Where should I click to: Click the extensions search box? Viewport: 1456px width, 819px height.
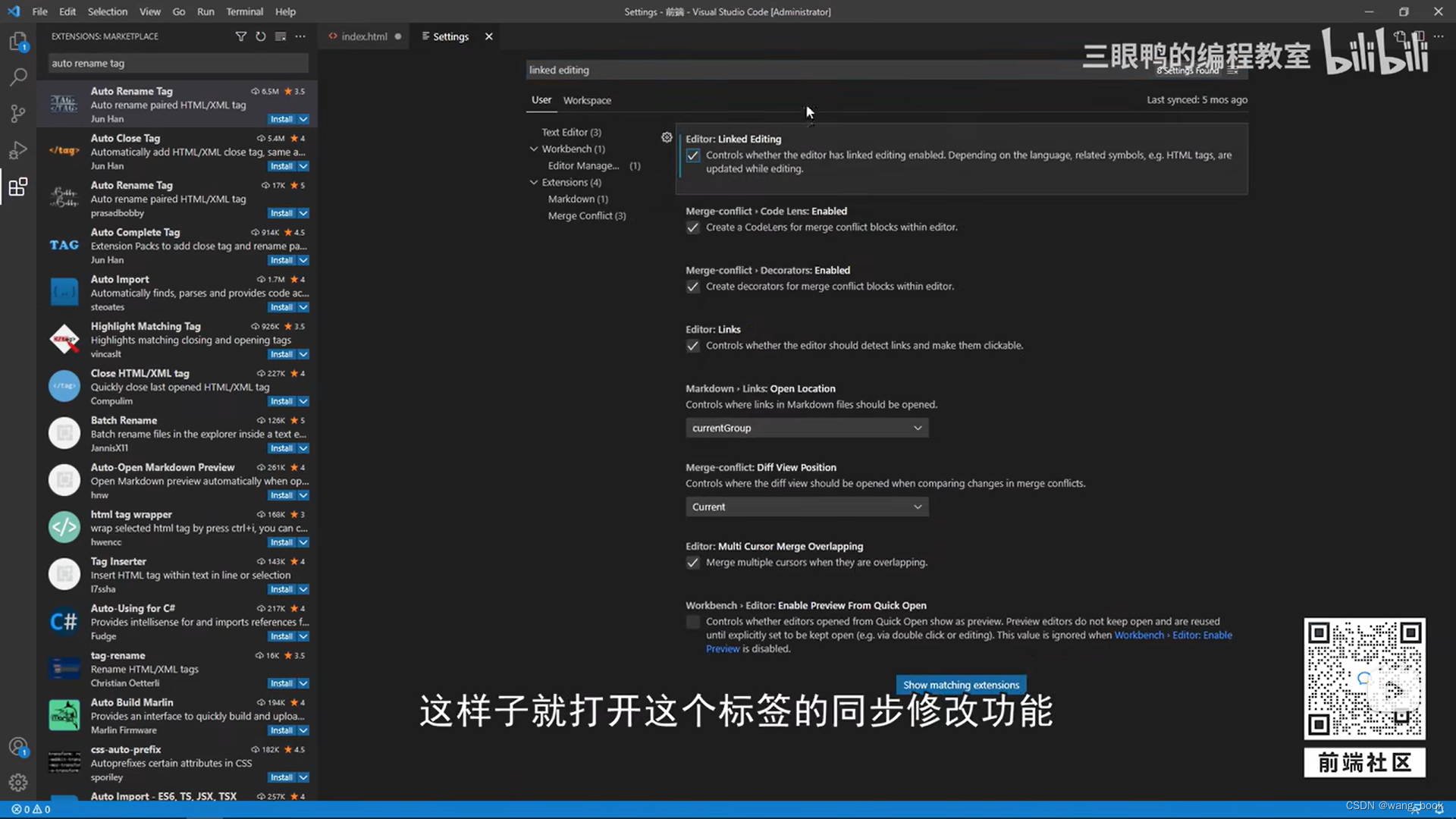176,63
